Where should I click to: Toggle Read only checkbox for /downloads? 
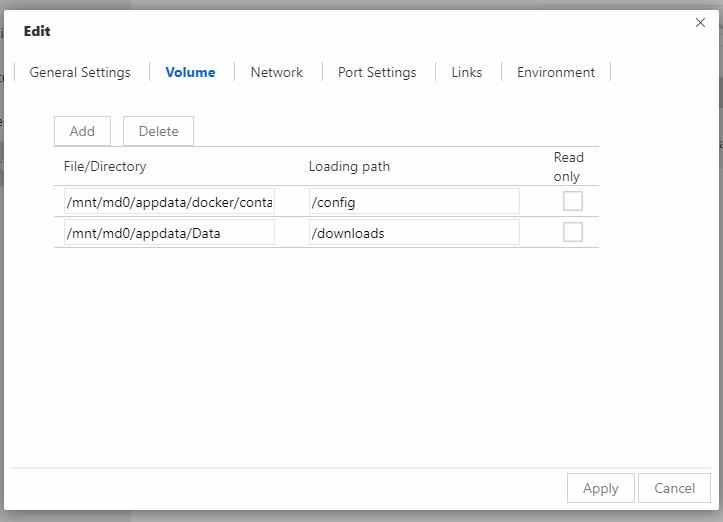572,232
